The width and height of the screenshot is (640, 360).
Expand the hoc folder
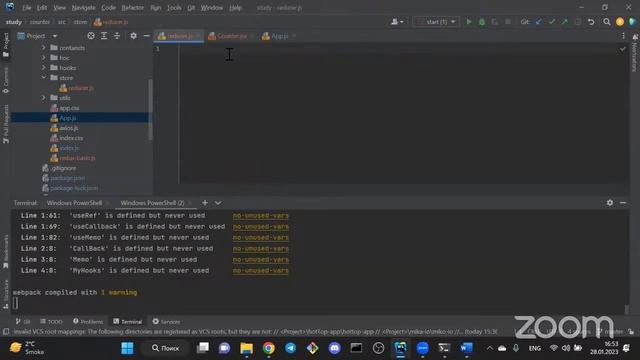[44, 58]
